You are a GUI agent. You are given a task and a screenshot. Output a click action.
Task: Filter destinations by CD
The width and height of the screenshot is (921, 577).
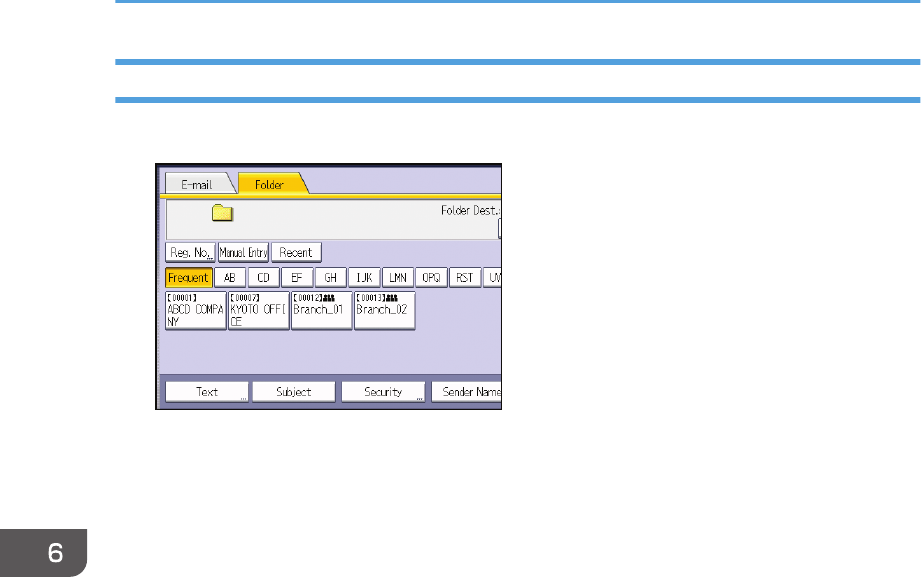pos(263,277)
